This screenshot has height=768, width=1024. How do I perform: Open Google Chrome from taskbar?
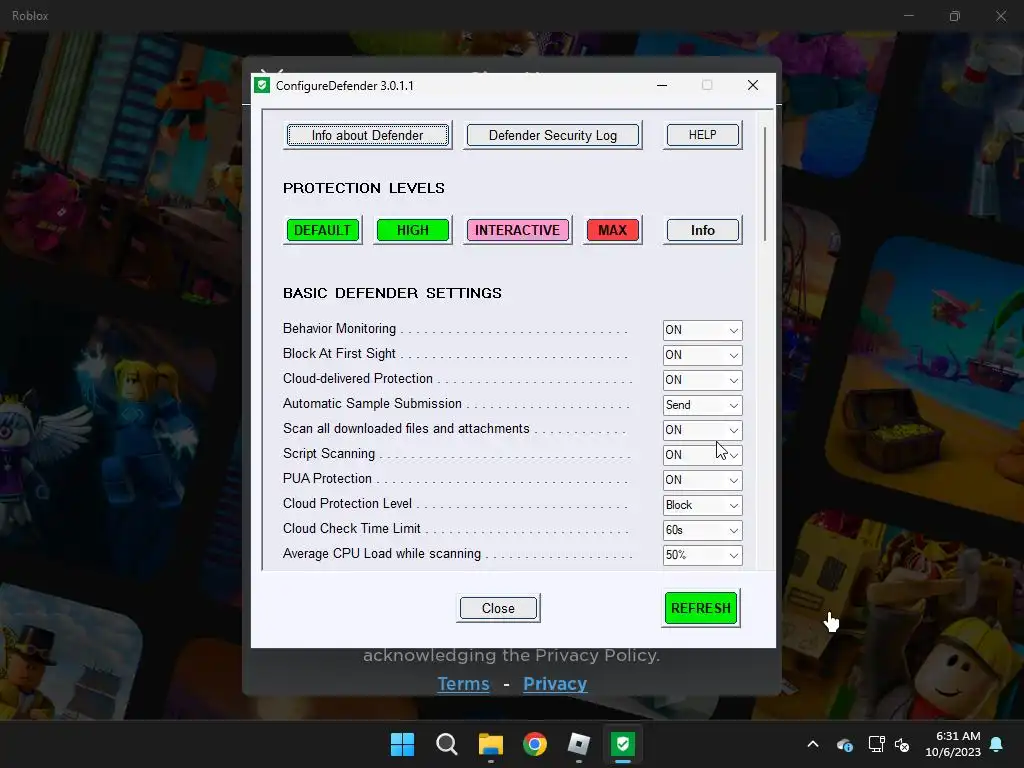click(535, 744)
